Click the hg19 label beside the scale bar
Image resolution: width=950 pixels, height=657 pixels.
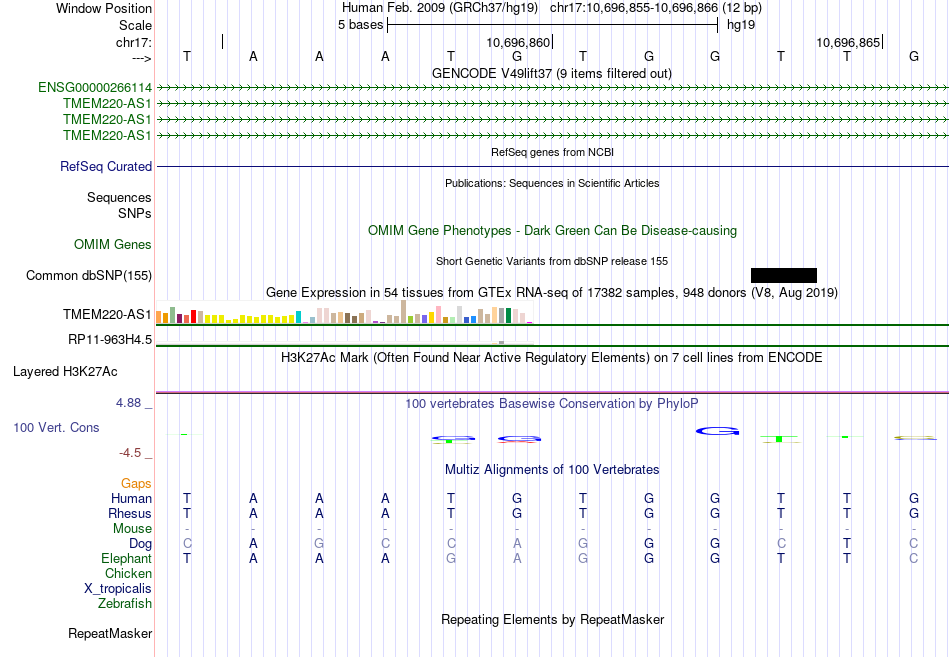741,25
